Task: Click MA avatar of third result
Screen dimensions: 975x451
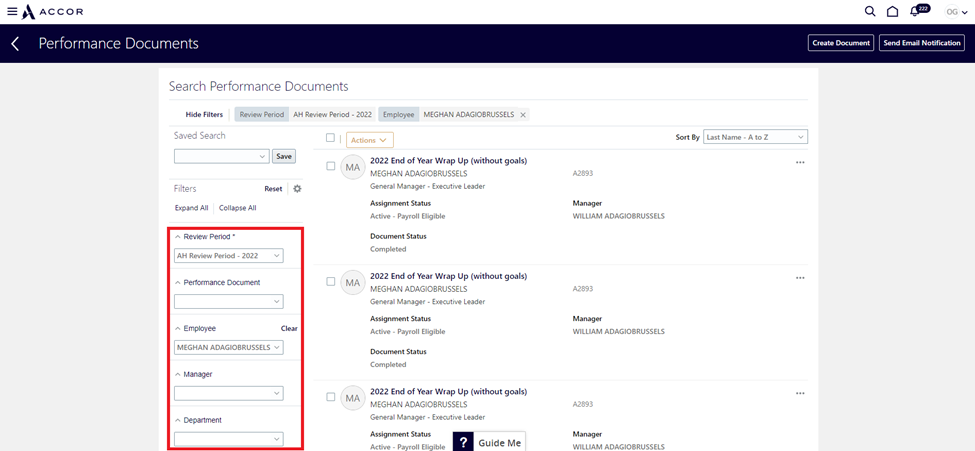Action: point(353,398)
